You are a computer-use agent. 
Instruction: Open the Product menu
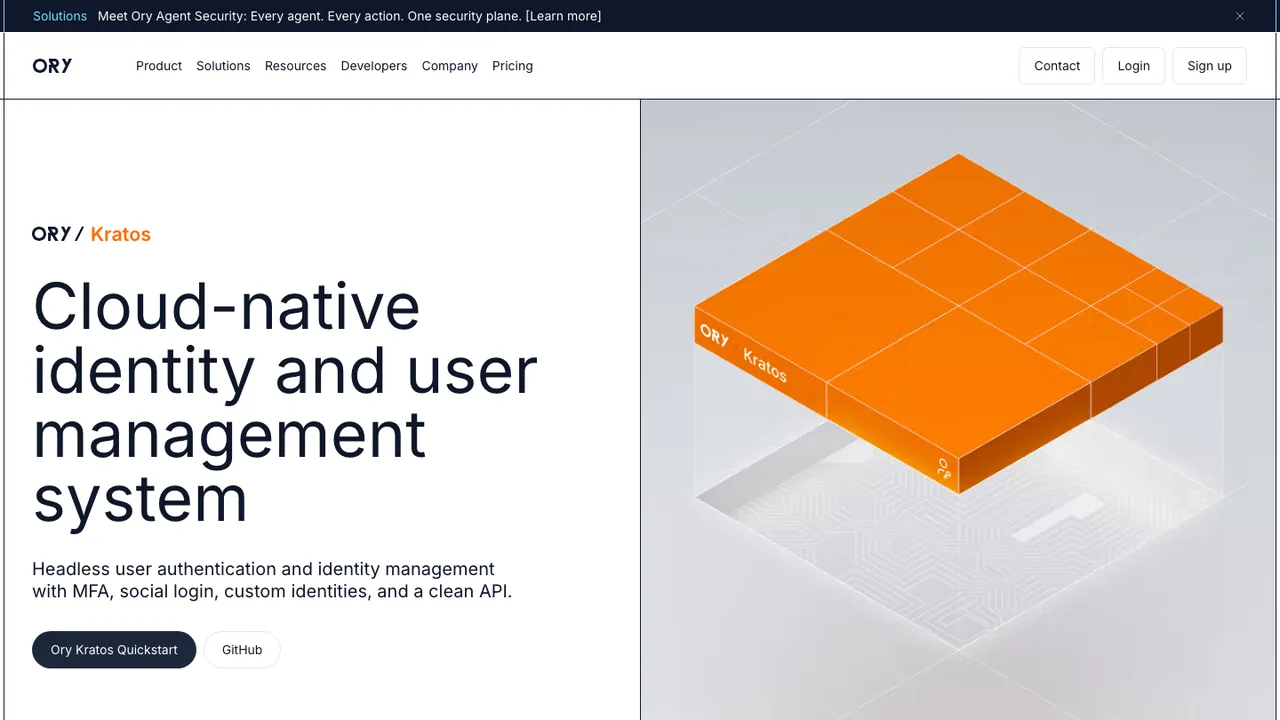point(159,66)
